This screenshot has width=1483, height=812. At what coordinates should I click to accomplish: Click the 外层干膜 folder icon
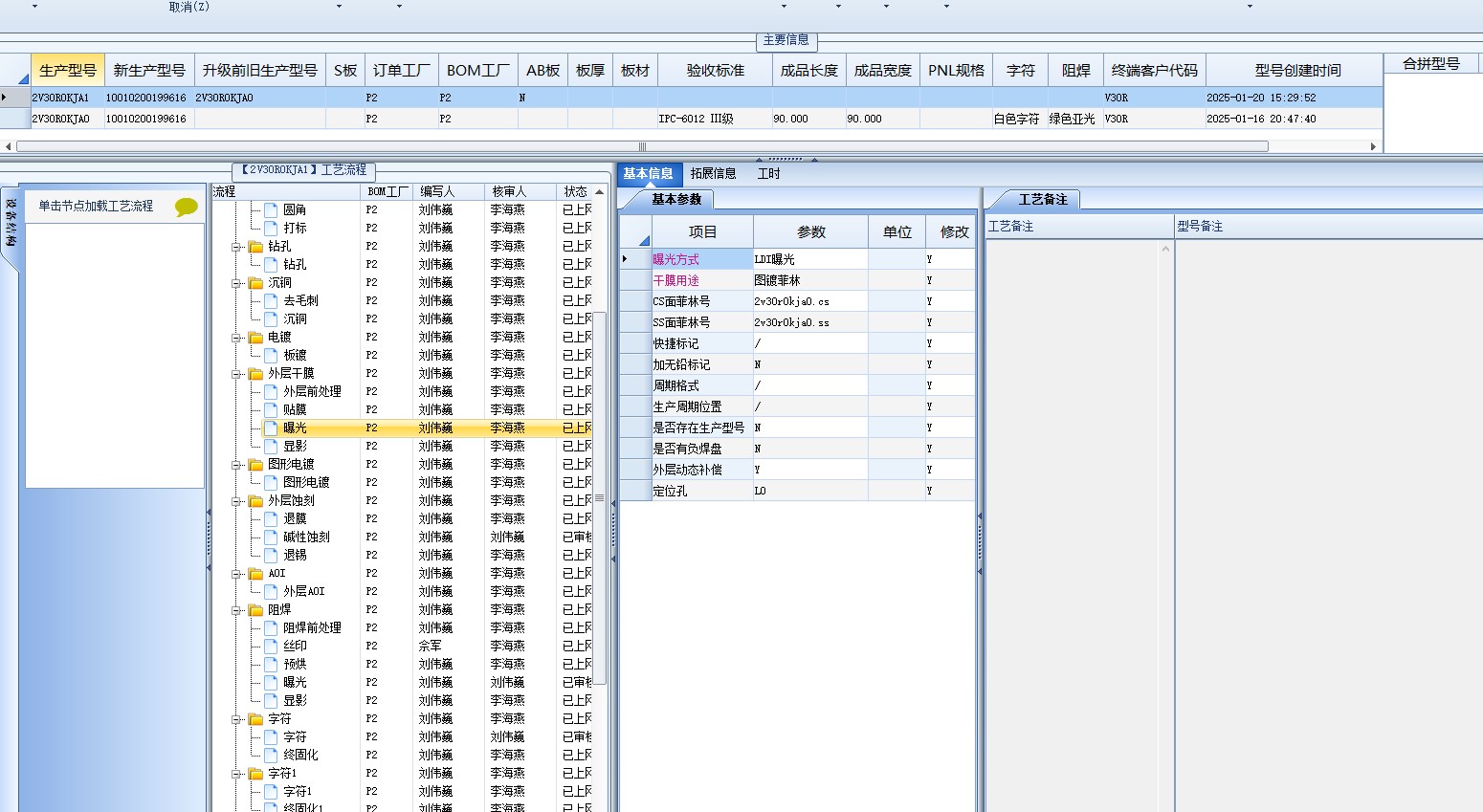coord(255,373)
